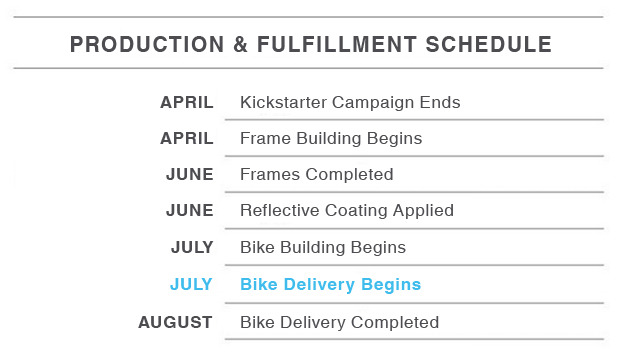Image resolution: width=620 pixels, height=361 pixels.
Task: Click the word PRODUCTION in the title
Action: pyautogui.click(x=147, y=44)
